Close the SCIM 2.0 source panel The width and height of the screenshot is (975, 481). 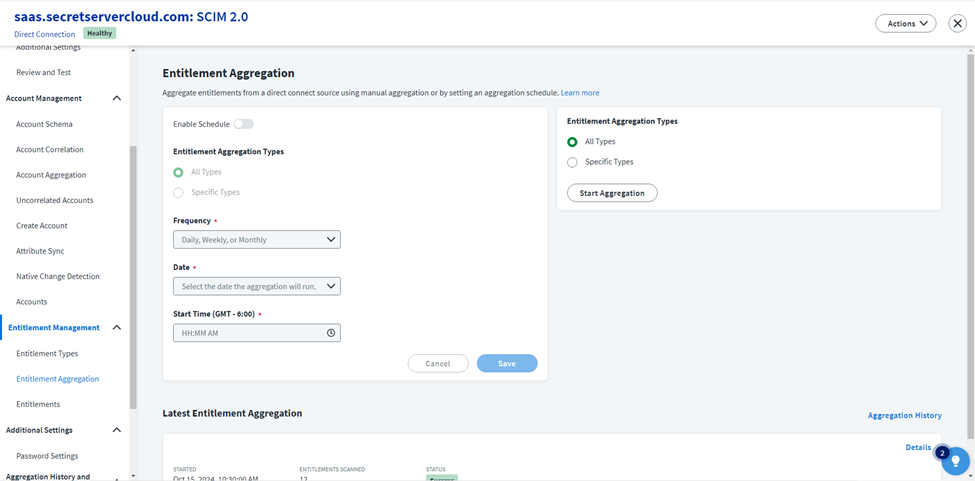click(957, 23)
